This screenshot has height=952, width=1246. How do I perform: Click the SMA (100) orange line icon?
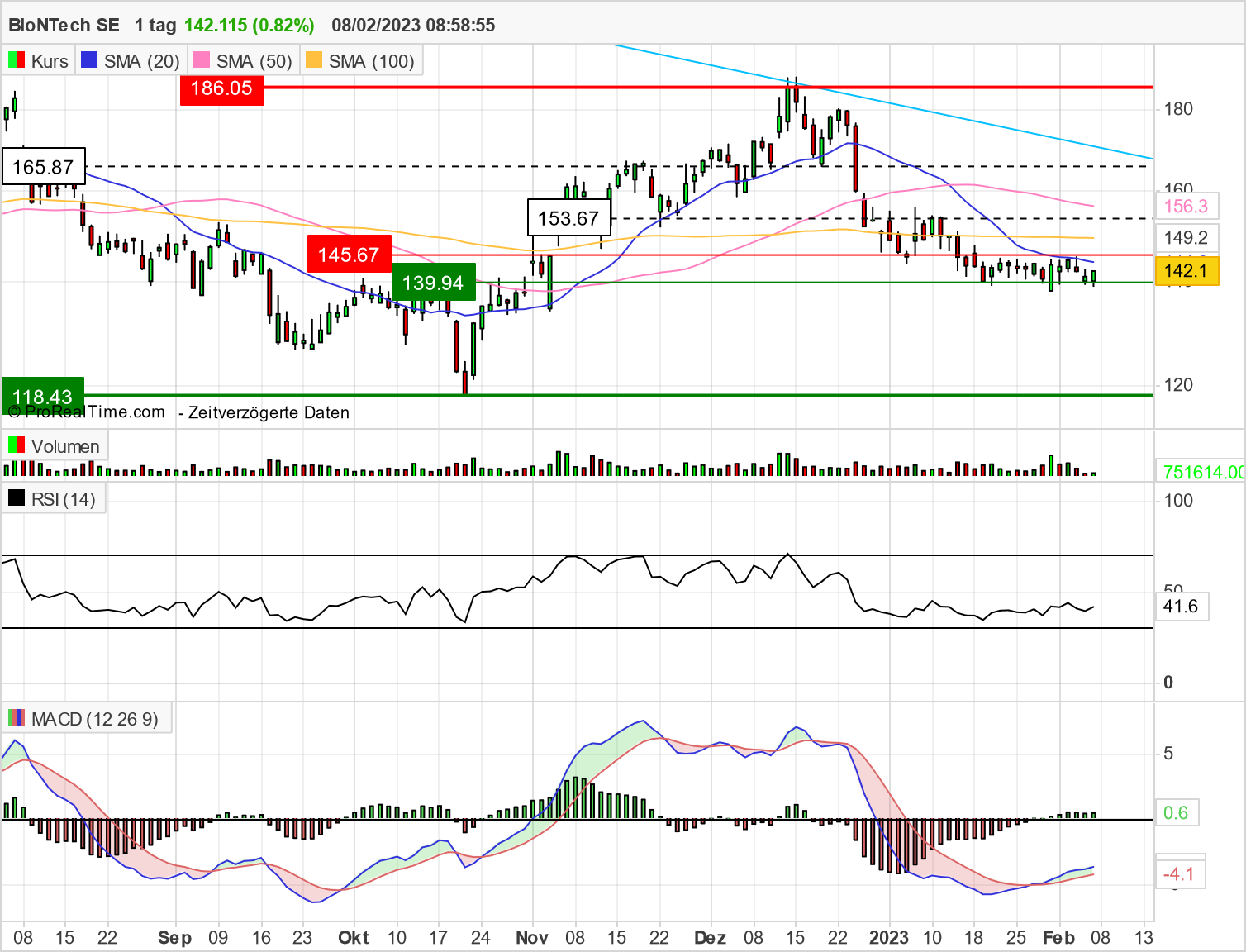tap(315, 59)
